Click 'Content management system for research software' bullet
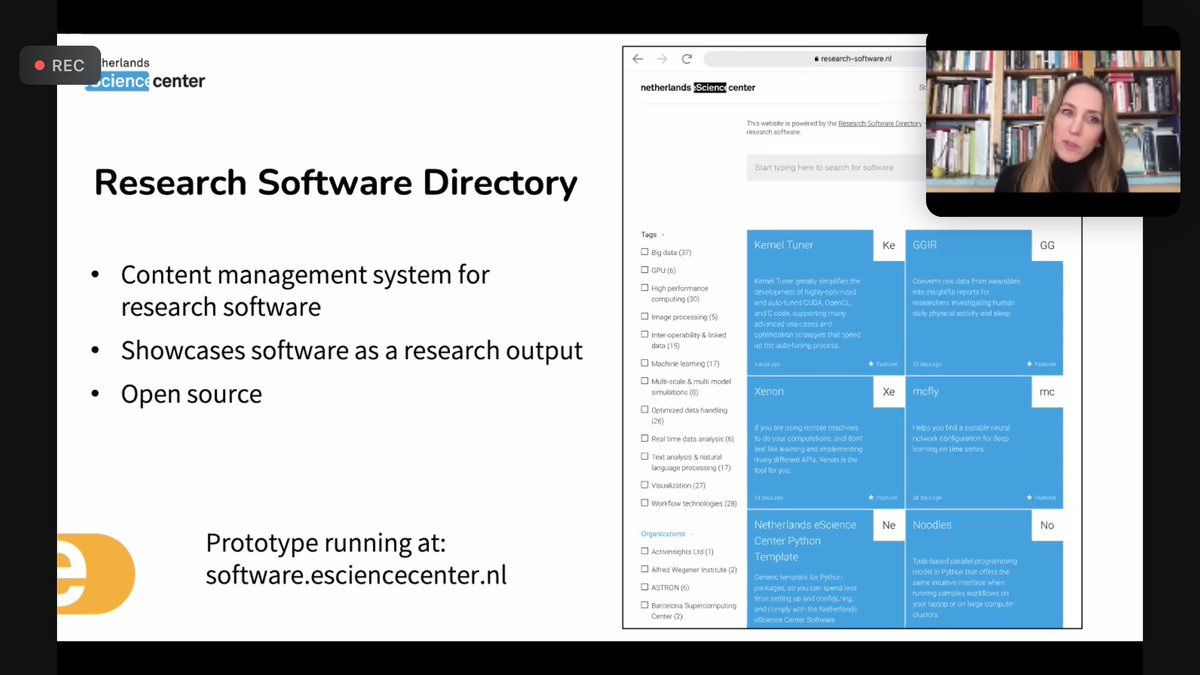This screenshot has width=1200, height=675. click(x=305, y=290)
